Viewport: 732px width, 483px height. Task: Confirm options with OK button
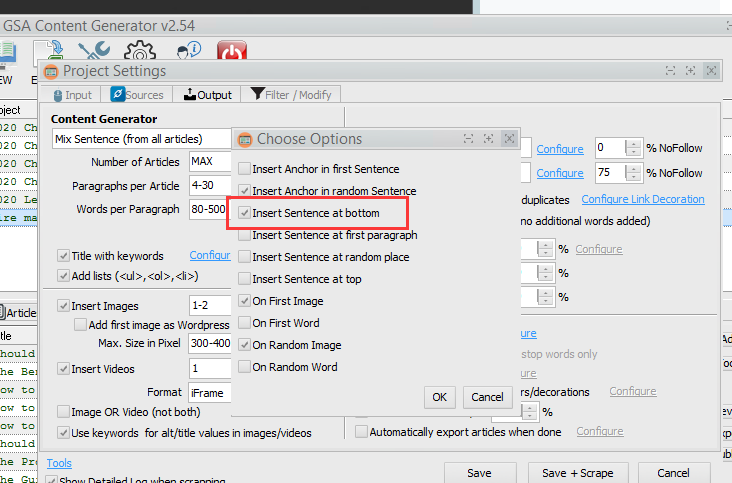(440, 397)
